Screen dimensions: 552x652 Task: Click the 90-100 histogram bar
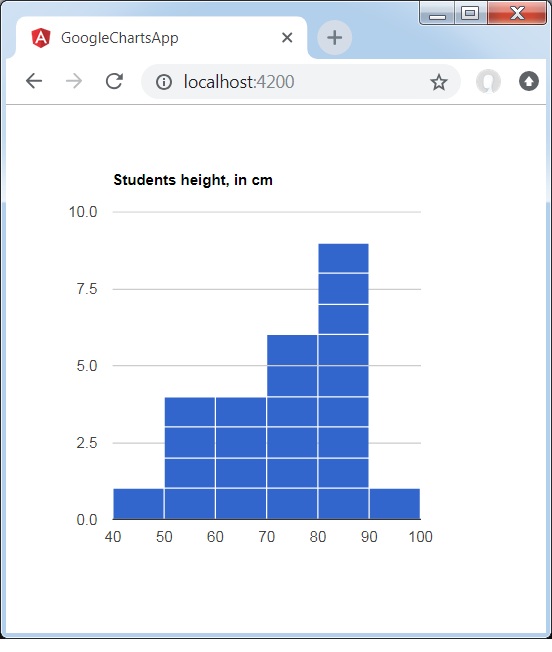[x=395, y=504]
